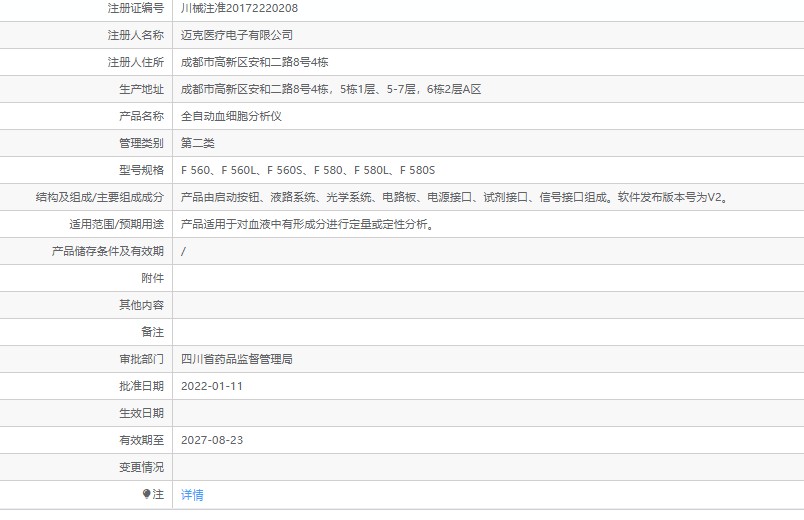This screenshot has height=520, width=804.
Task: Click the slash value for 产品储存条件及有效期
Action: coord(183,251)
